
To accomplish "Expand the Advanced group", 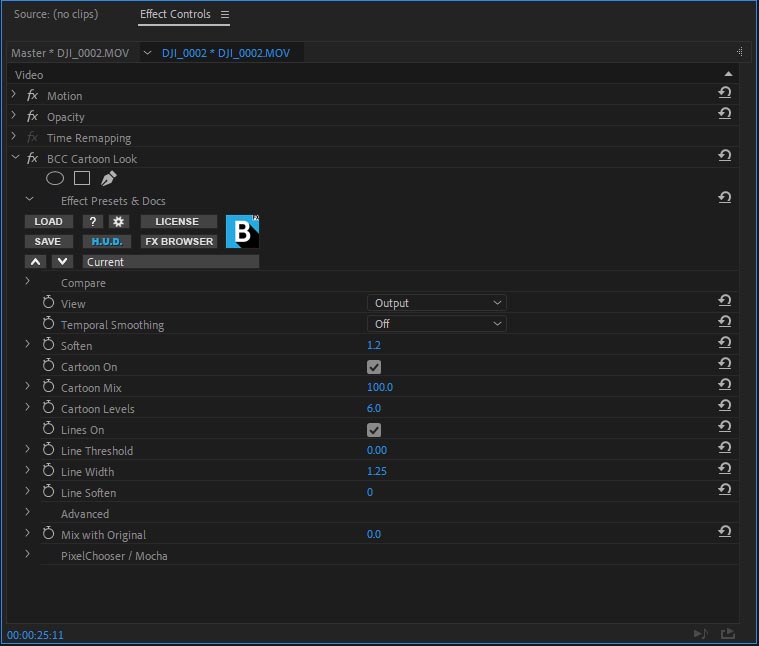I will (28, 511).
